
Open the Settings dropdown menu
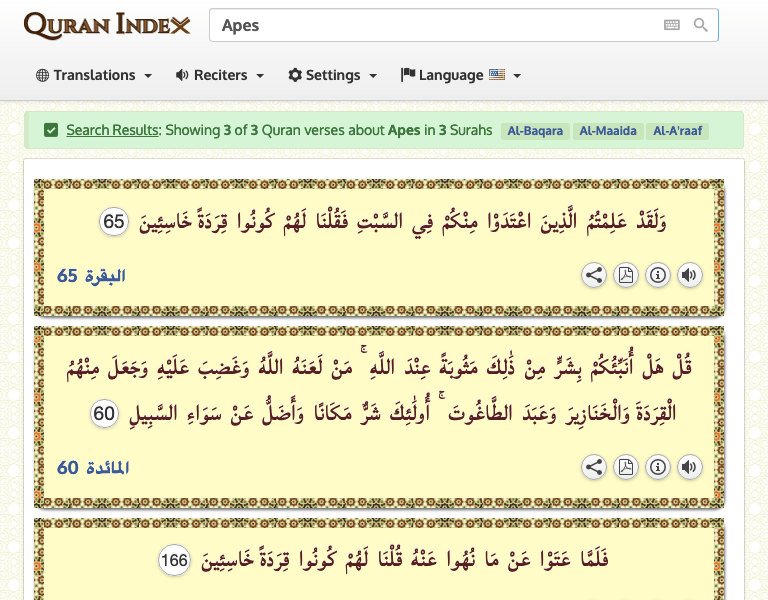pos(333,75)
